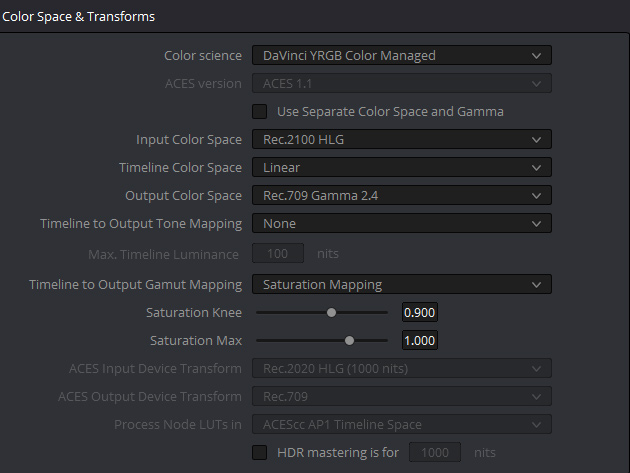This screenshot has width=630, height=473.
Task: Click the Color science label
Action: tap(203, 55)
